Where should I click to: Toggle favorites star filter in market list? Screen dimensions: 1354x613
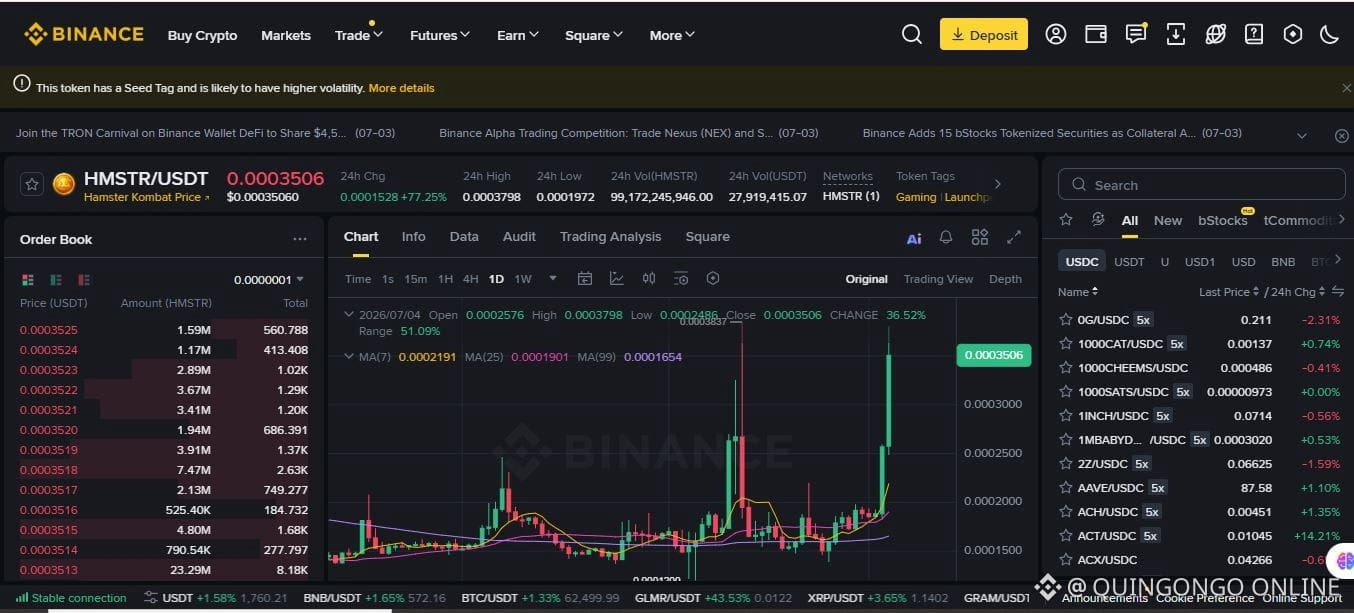tap(1066, 220)
